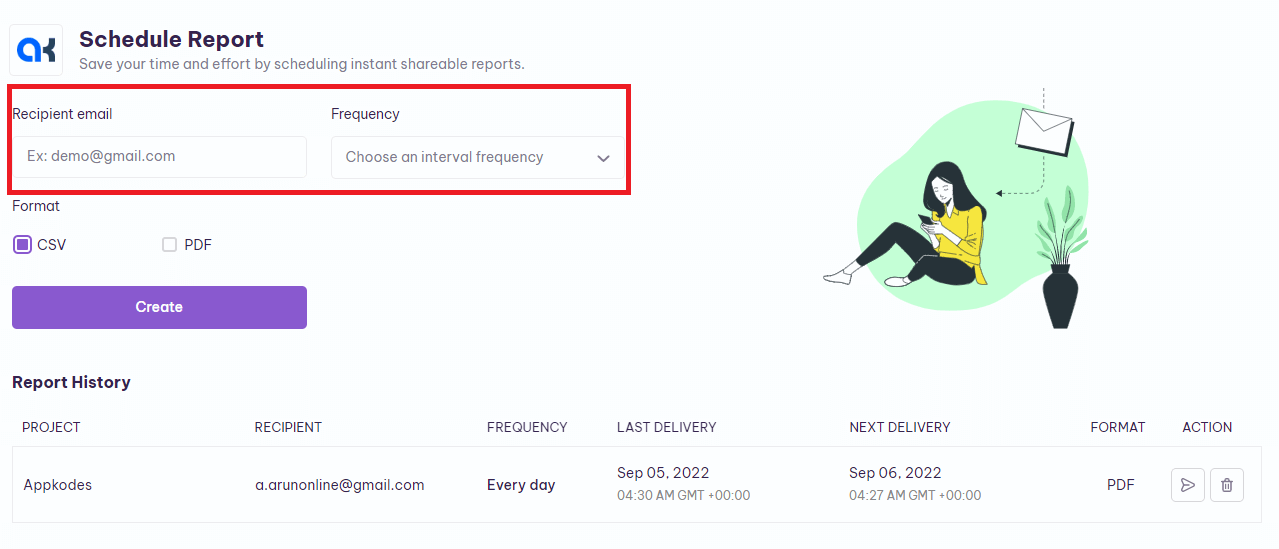Click the potted plant illustration
Image resolution: width=1279 pixels, height=549 pixels.
[x=1061, y=262]
